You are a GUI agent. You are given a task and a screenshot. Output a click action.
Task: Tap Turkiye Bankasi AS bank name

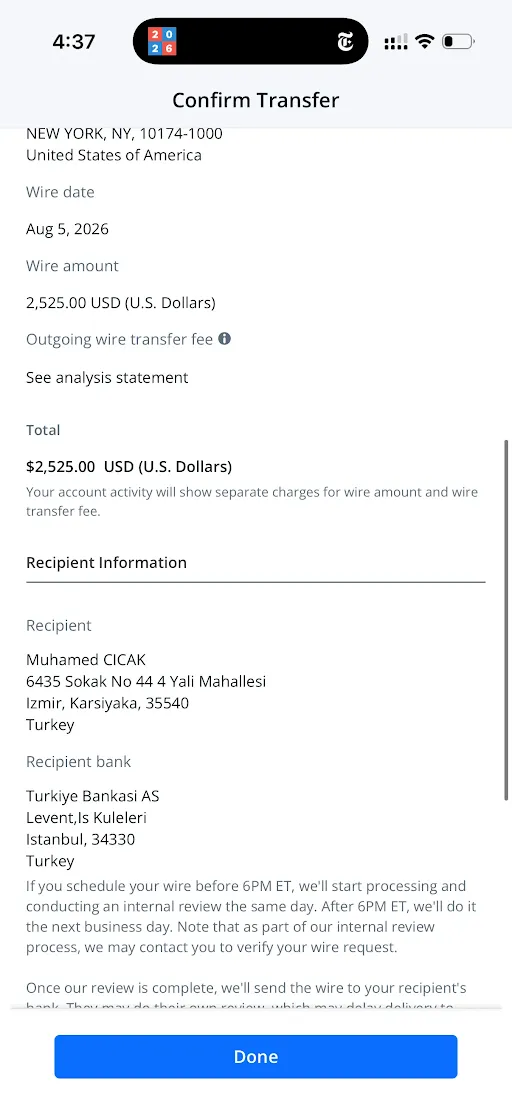[93, 796]
